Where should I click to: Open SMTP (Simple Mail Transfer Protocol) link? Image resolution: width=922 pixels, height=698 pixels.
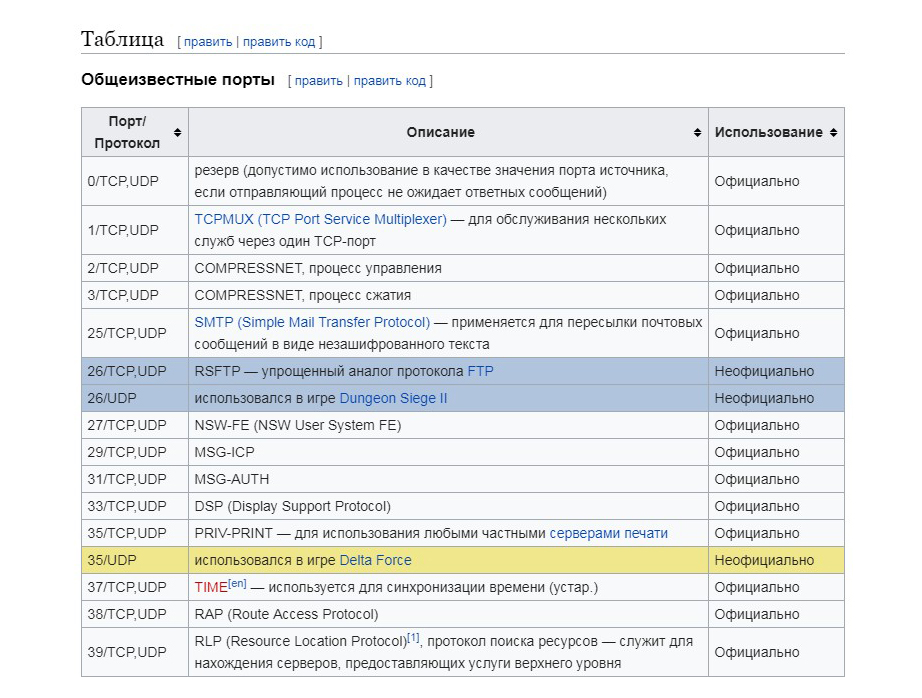coord(312,322)
